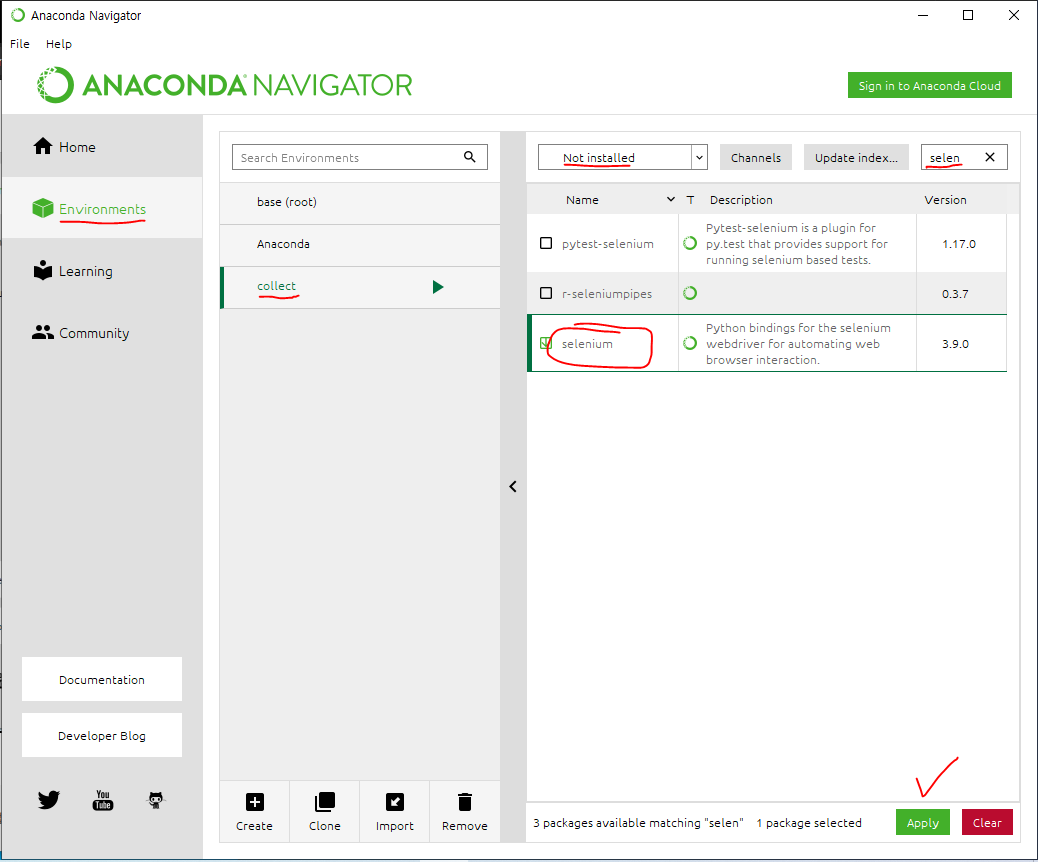Check the pytest-selenium package checkbox
Screen dimensions: 1038x862
(x=546, y=243)
